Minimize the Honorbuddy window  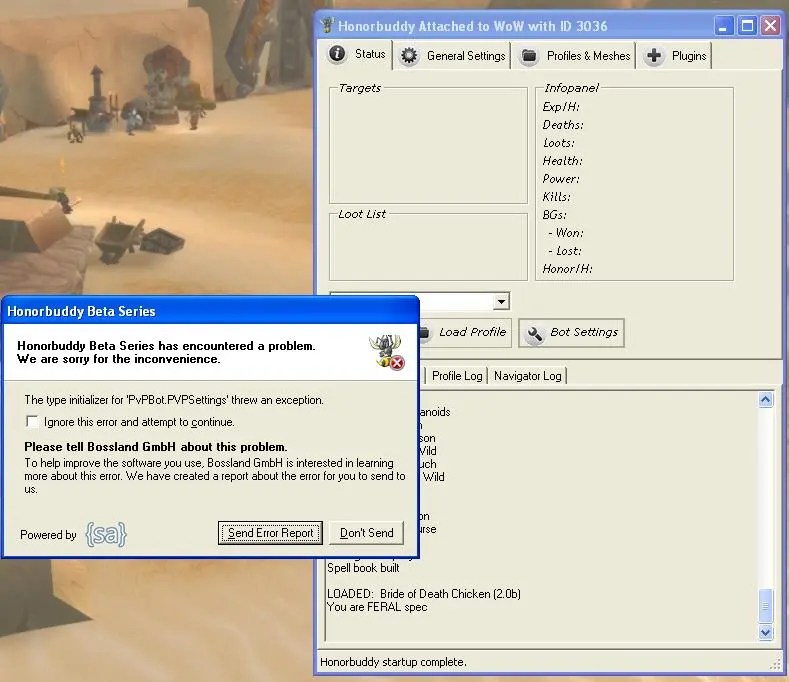pos(723,26)
